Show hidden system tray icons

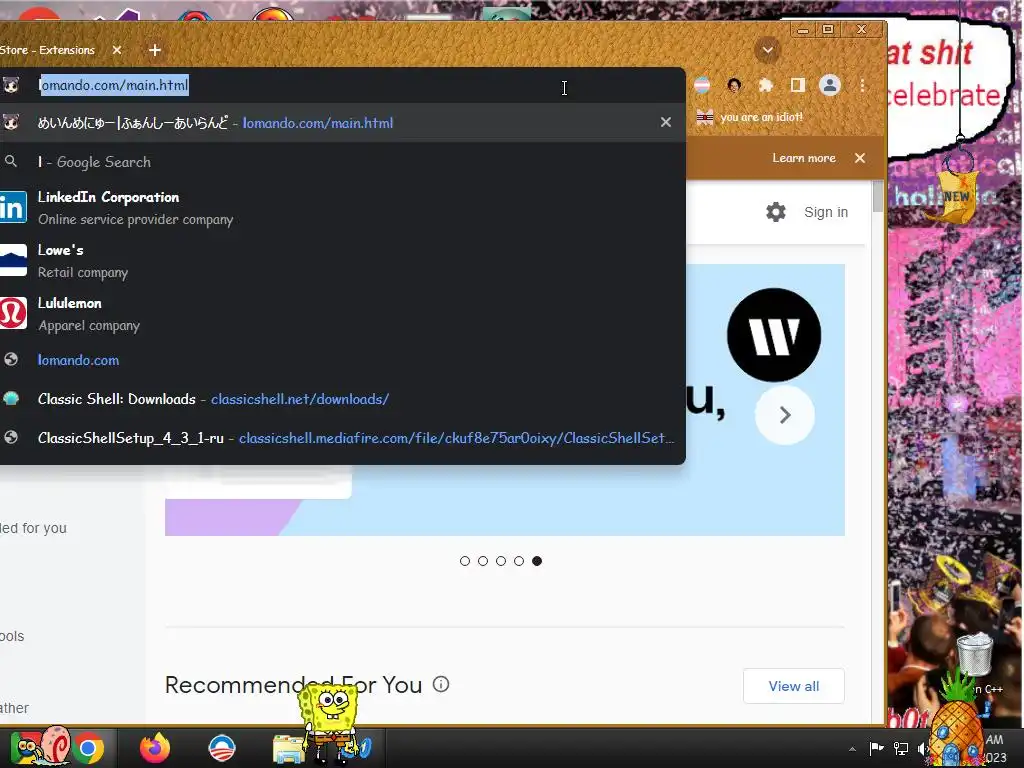(852, 749)
